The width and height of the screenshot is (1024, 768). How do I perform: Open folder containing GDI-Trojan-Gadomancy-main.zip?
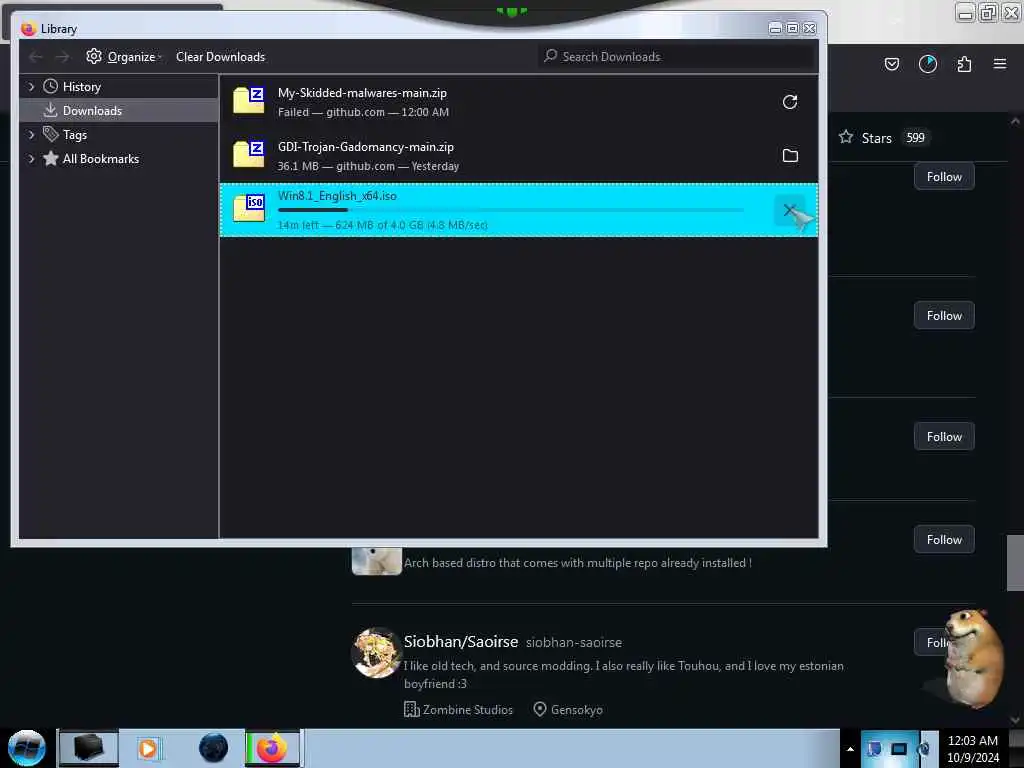pos(790,155)
